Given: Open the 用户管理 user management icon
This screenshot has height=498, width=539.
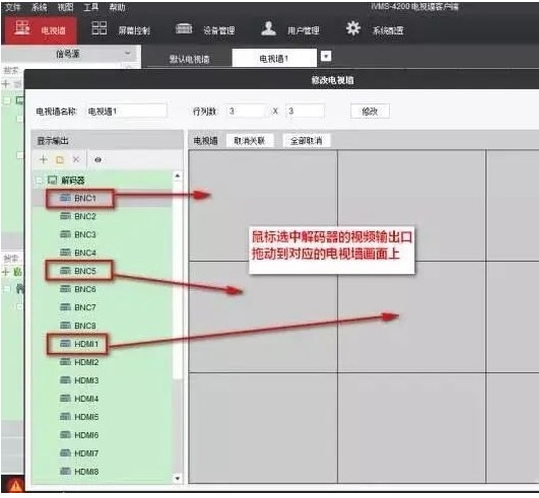Looking at the screenshot, I should coord(268,28).
